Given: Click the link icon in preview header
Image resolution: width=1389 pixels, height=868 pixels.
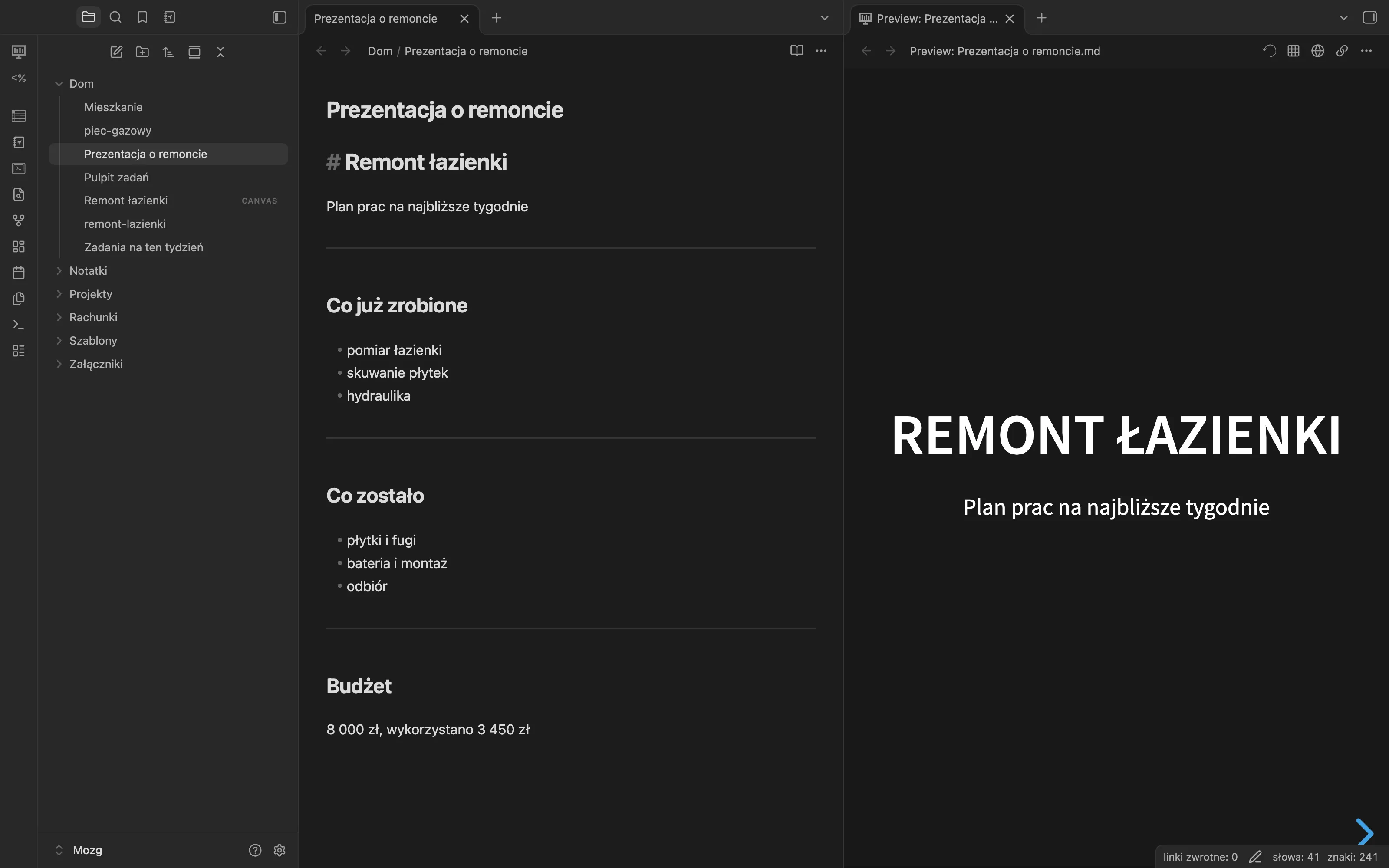Looking at the screenshot, I should click(1342, 51).
